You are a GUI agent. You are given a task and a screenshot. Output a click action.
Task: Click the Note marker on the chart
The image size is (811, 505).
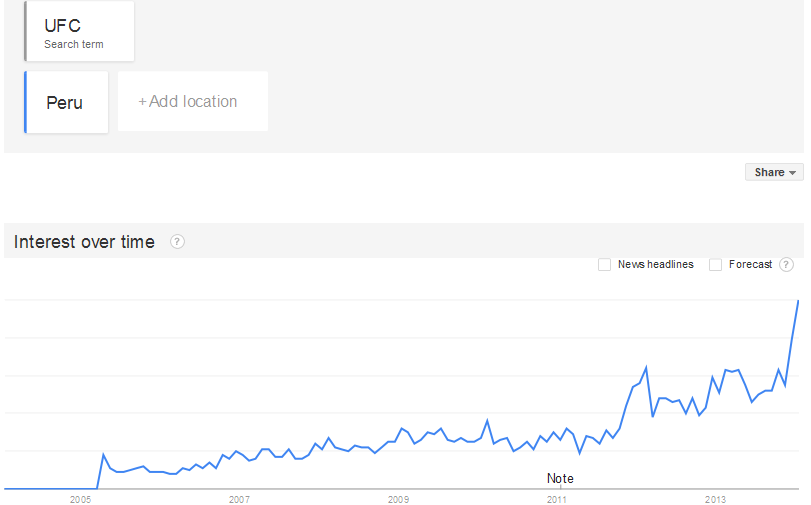point(560,479)
